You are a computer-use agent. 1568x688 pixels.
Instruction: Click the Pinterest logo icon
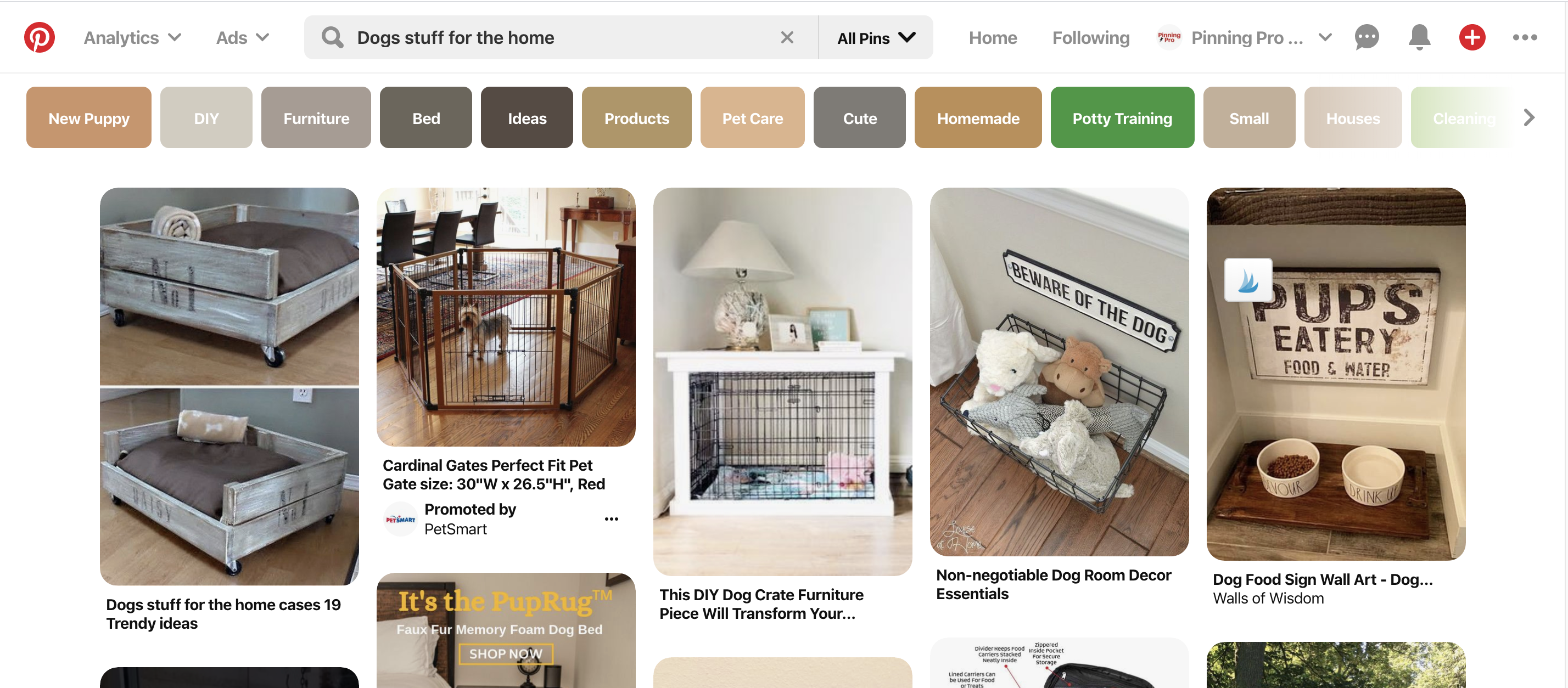pyautogui.click(x=40, y=37)
